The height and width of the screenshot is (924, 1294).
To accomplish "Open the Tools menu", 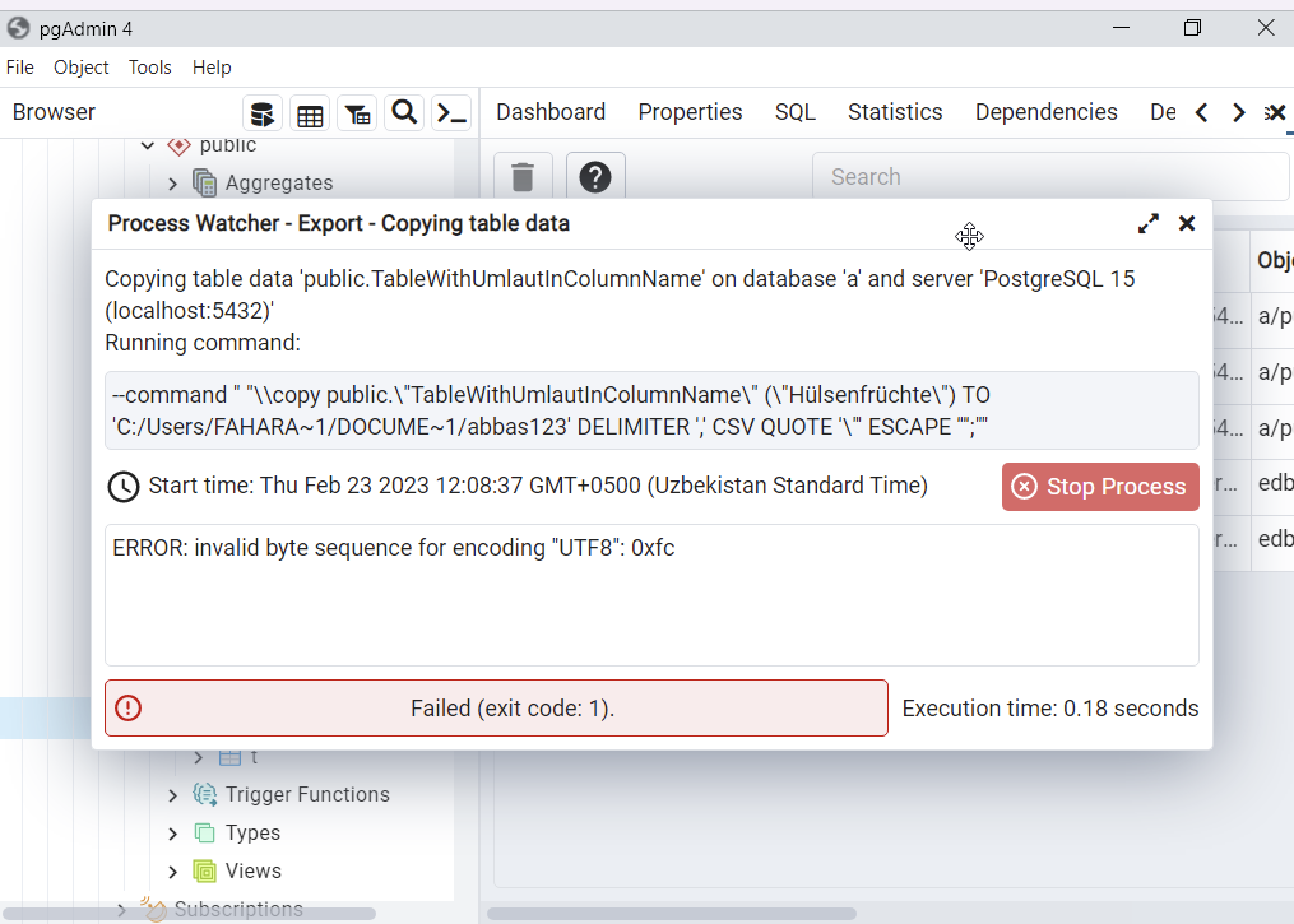I will coord(150,67).
